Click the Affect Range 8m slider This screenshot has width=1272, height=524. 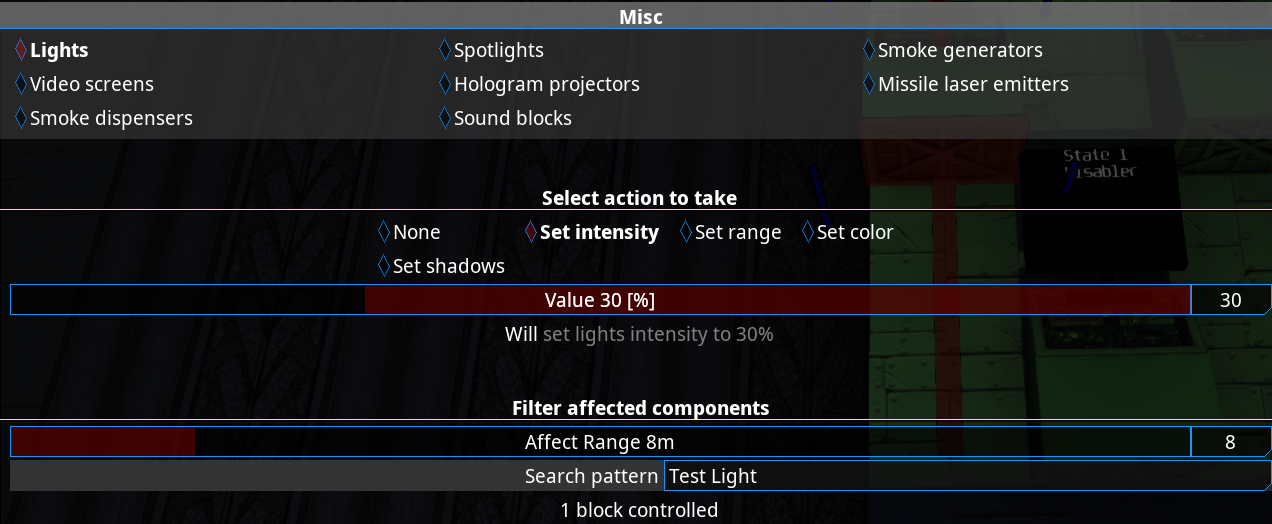(x=600, y=442)
